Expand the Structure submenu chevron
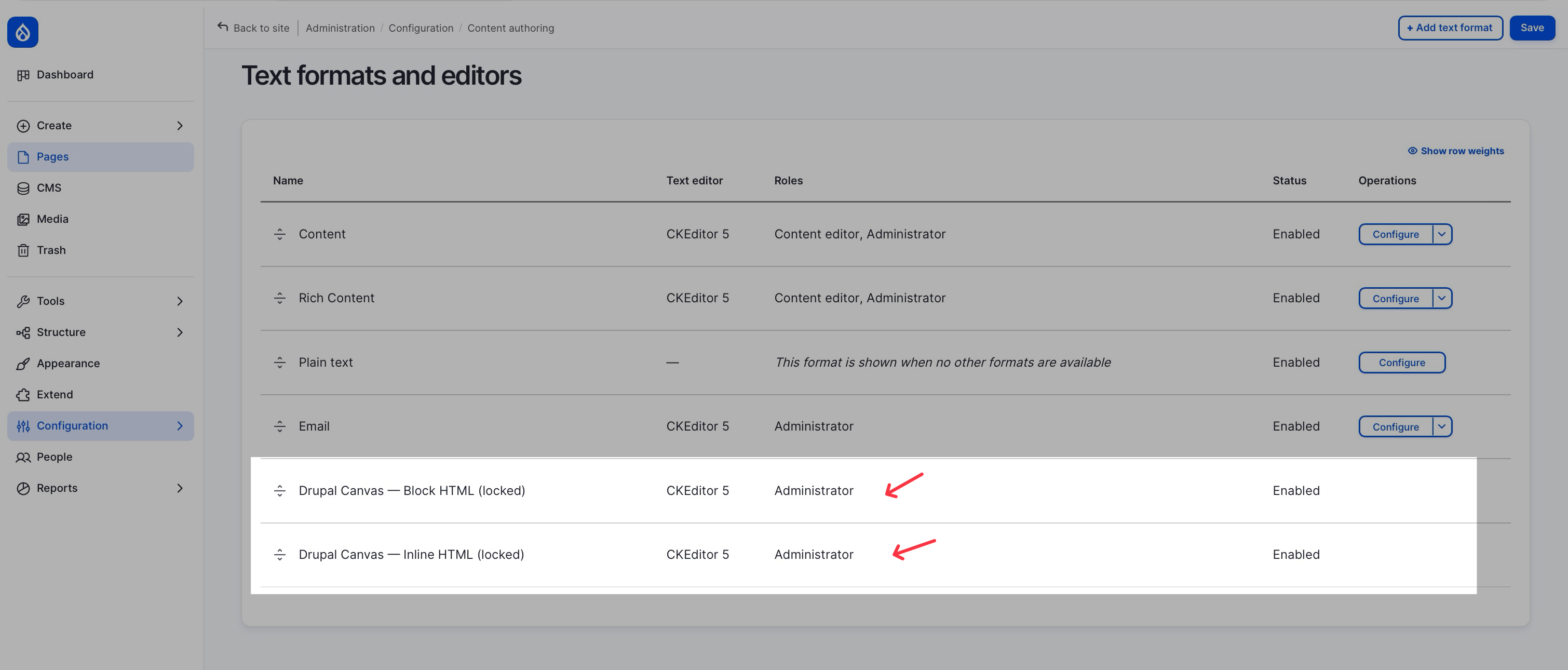Viewport: 1568px width, 670px height. click(180, 332)
